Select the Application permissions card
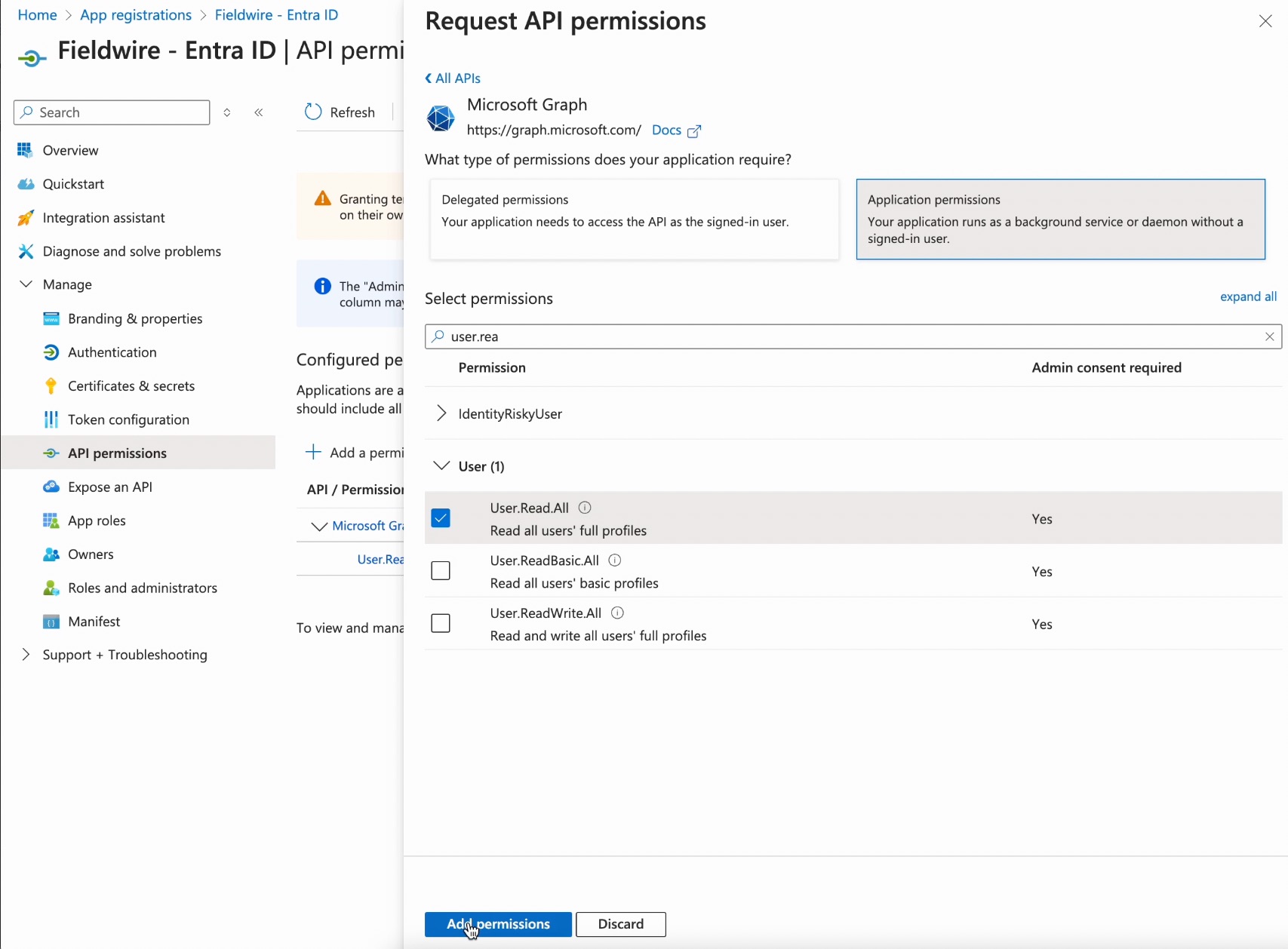 (1060, 220)
